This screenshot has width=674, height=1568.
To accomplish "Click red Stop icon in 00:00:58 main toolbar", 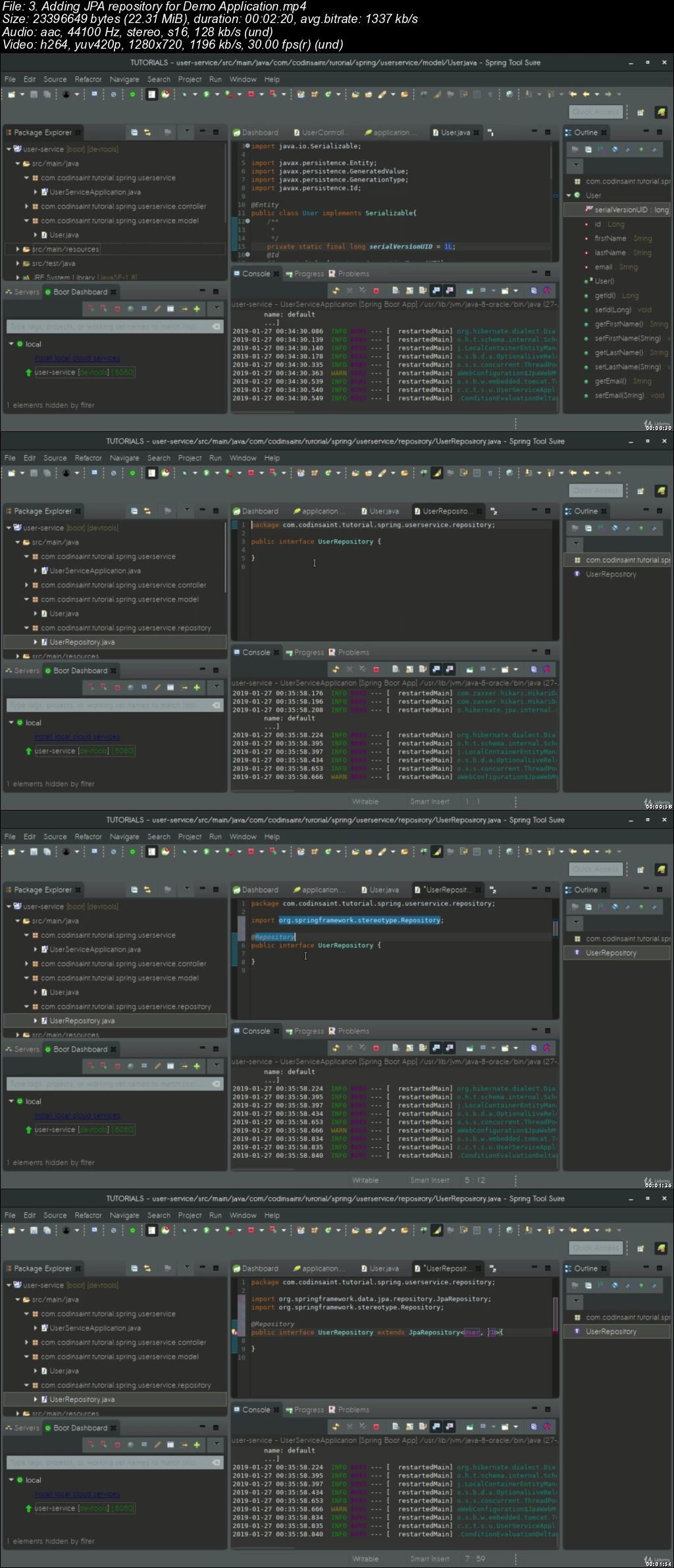I will click(251, 473).
